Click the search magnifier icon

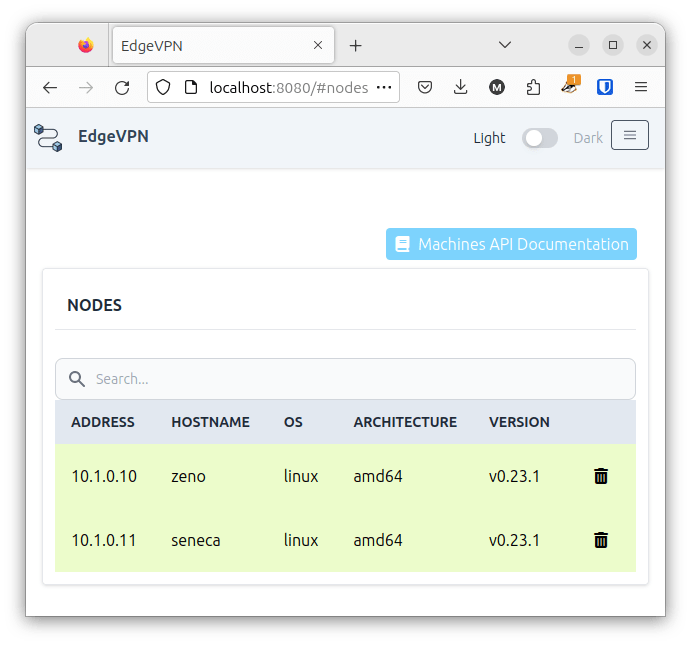(77, 379)
